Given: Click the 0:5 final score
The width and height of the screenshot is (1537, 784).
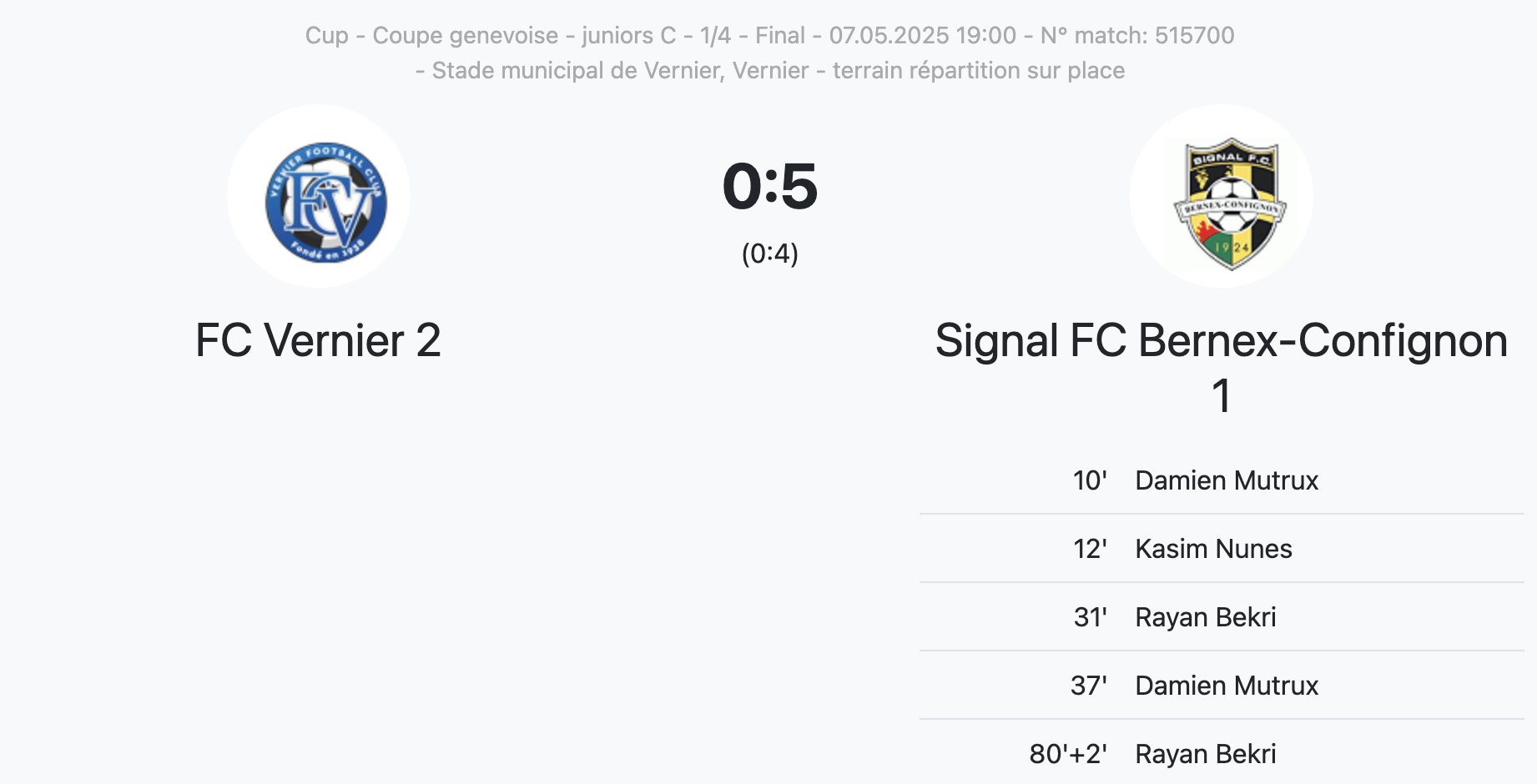Looking at the screenshot, I should (769, 187).
